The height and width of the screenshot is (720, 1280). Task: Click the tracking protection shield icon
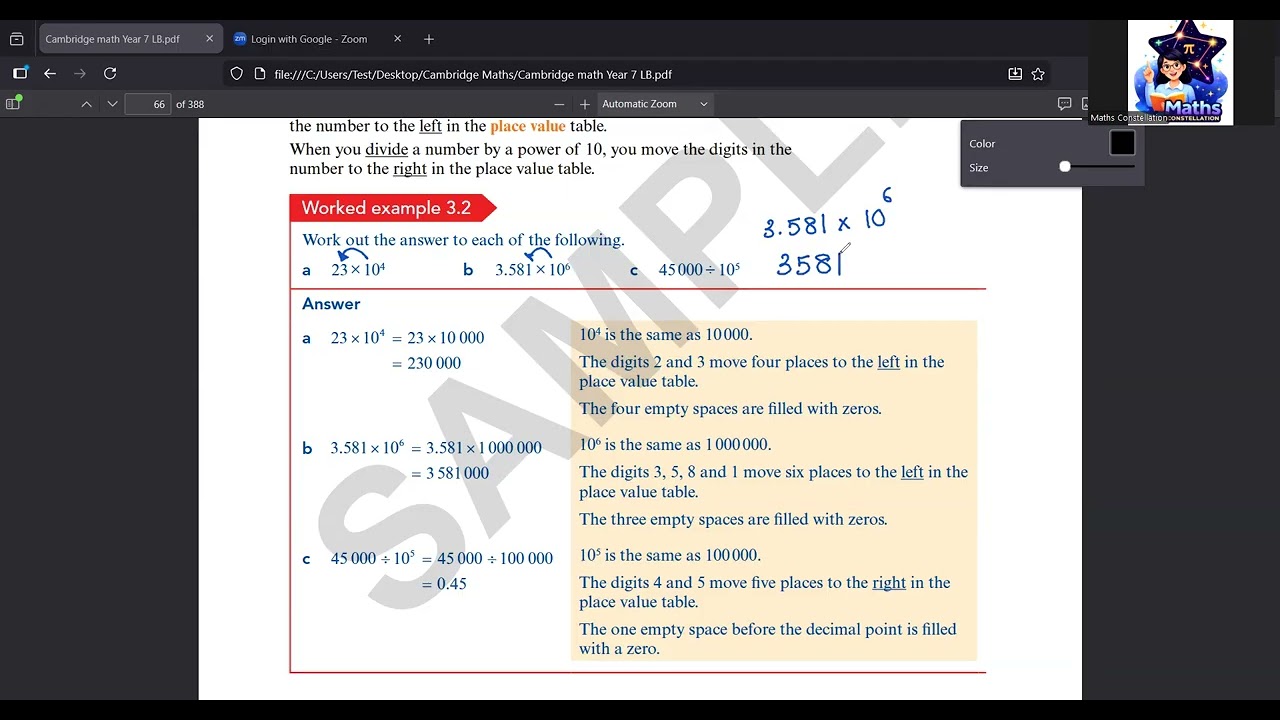(237, 74)
